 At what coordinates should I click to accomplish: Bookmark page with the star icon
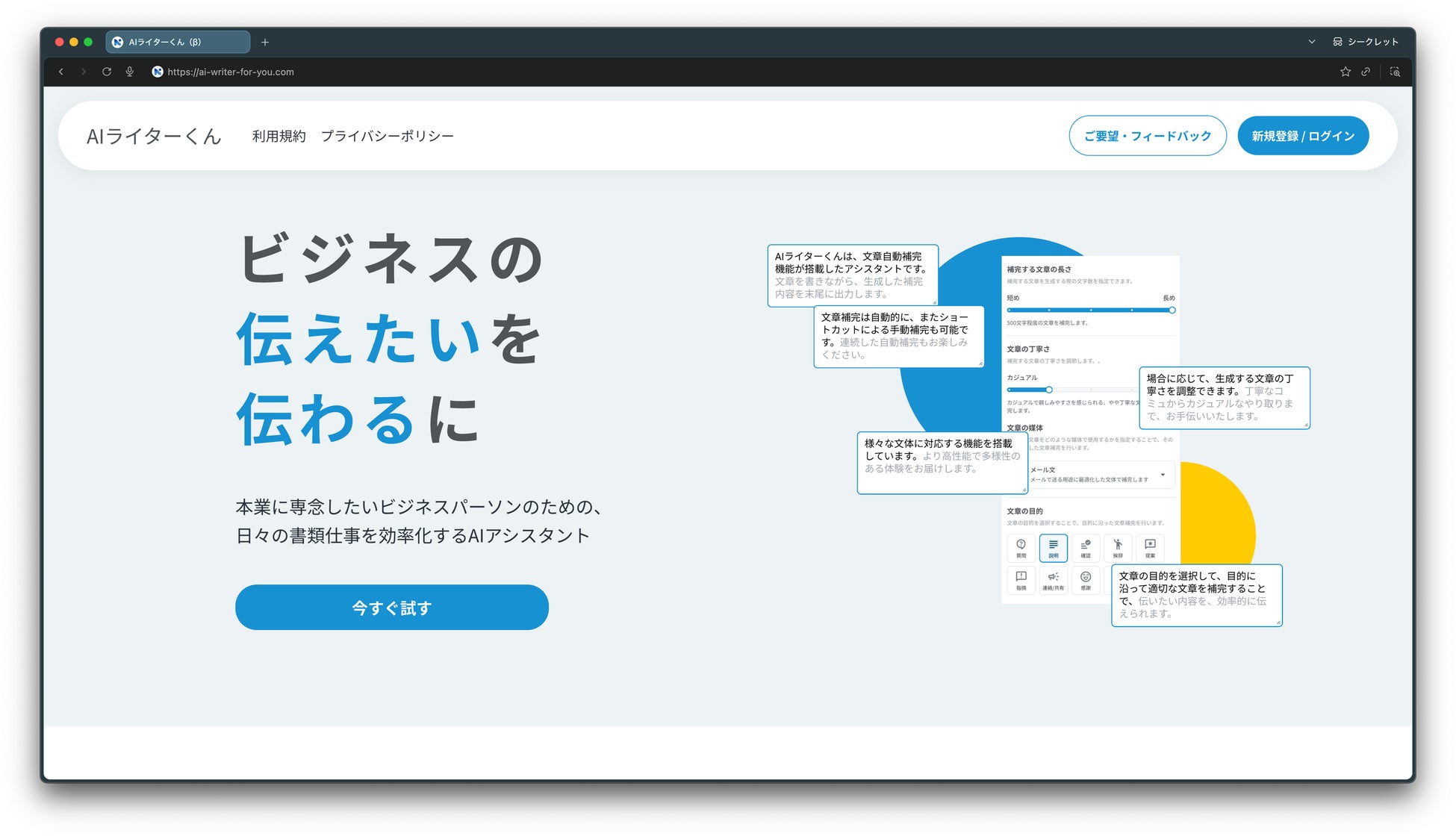(1345, 72)
